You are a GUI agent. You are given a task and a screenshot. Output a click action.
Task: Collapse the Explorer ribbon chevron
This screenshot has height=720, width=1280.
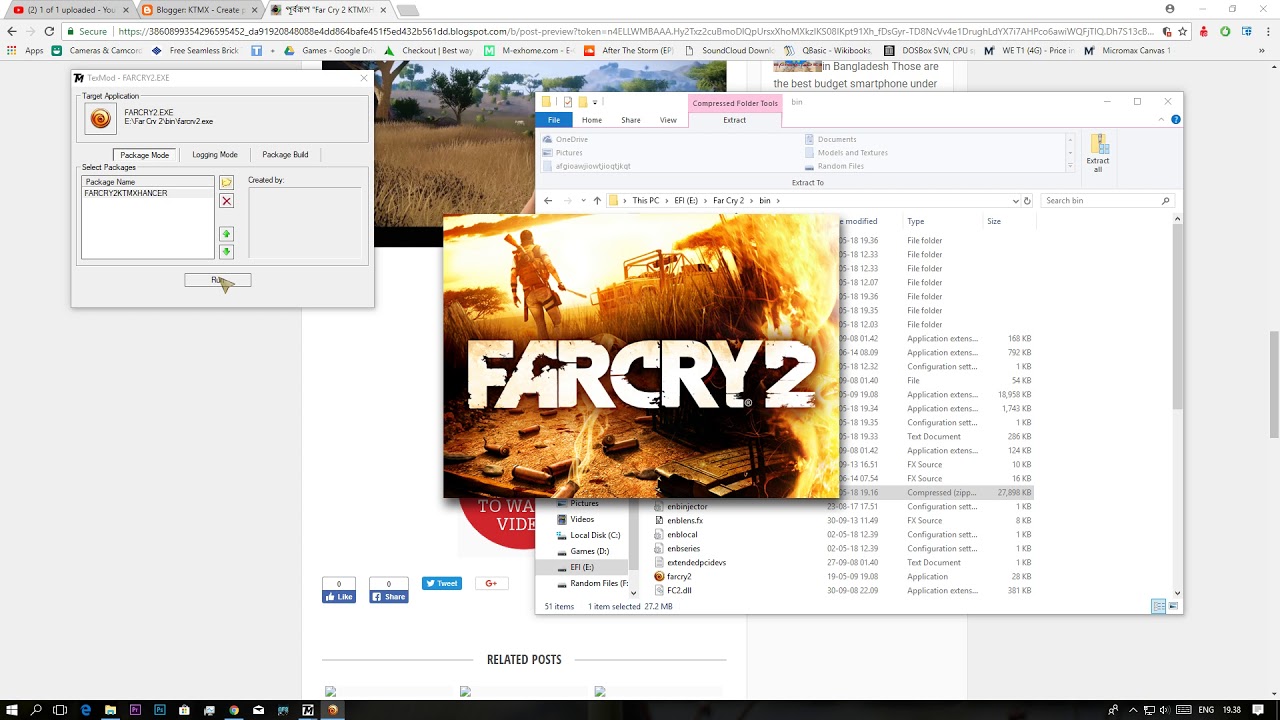[x=1162, y=119]
